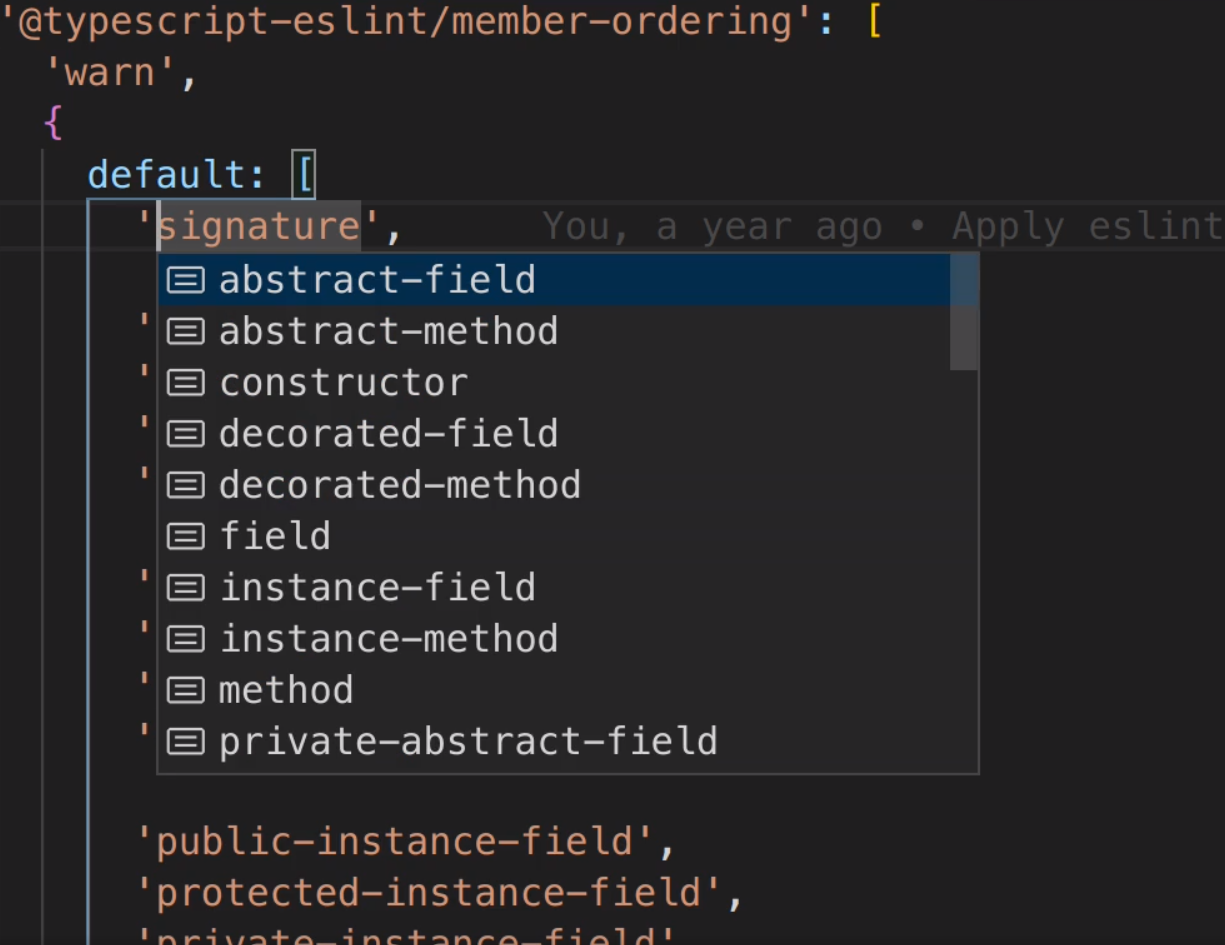Choose the decorated-method completion label
The image size is (1225, 945).
(399, 485)
